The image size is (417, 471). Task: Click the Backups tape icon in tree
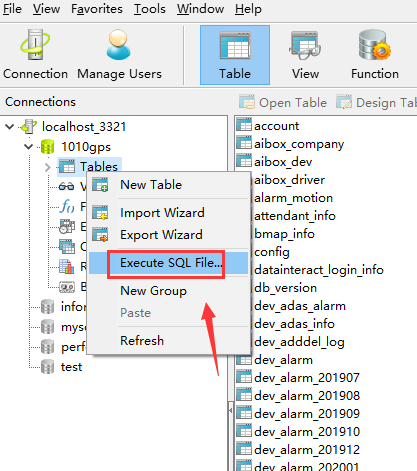[67, 287]
